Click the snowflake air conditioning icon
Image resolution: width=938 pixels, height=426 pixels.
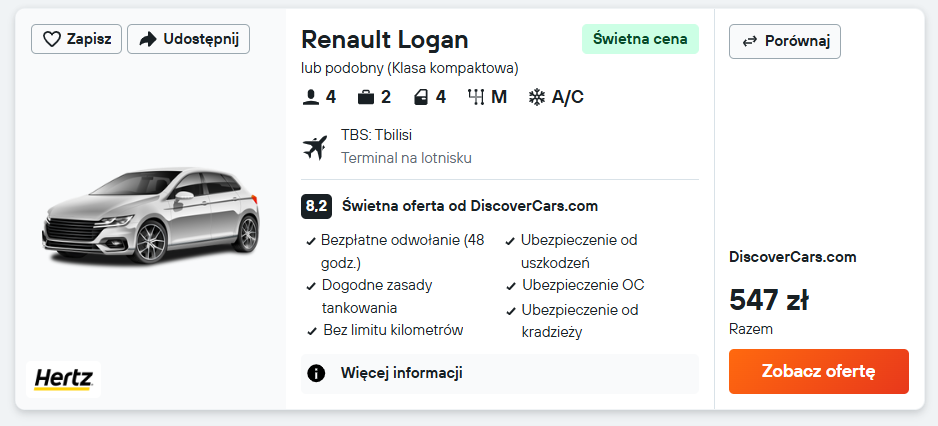(x=537, y=98)
